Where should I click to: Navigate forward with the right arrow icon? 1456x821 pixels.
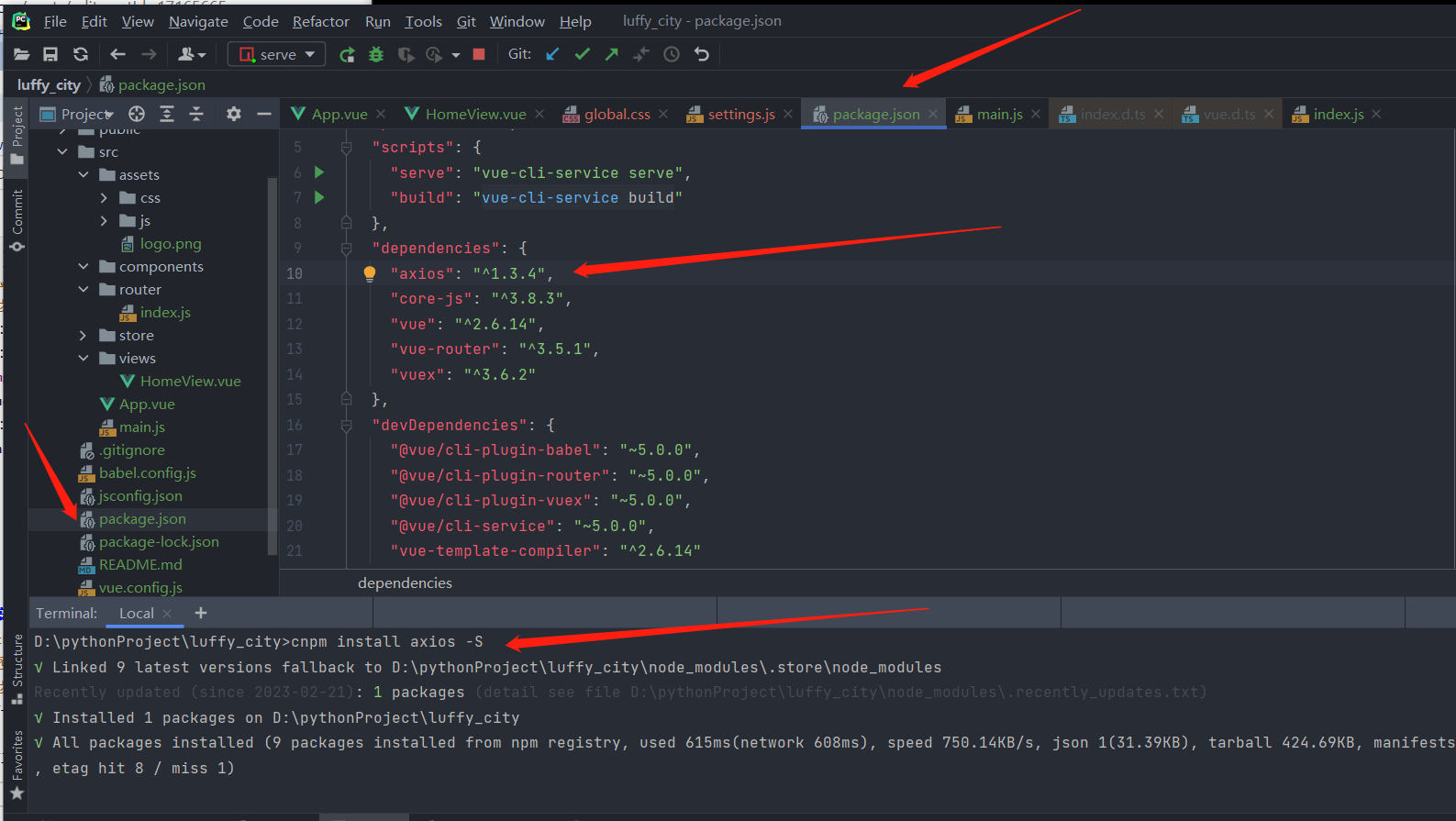(149, 55)
